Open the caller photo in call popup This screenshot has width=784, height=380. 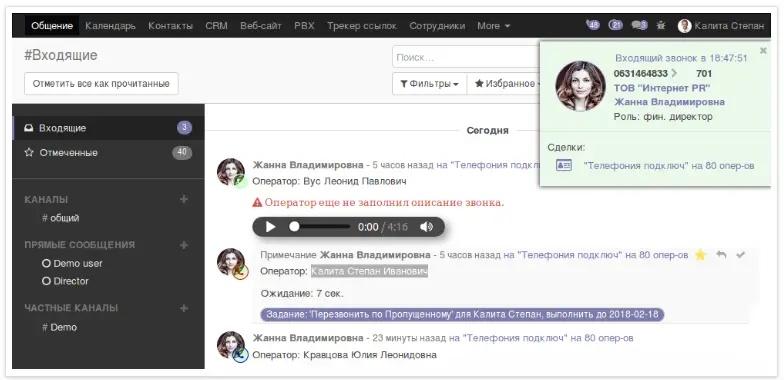(580, 86)
